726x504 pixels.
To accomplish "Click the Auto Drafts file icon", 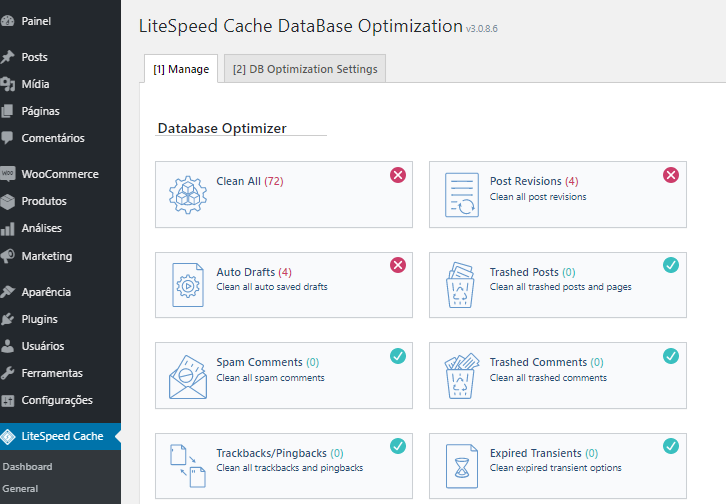I will 187,284.
